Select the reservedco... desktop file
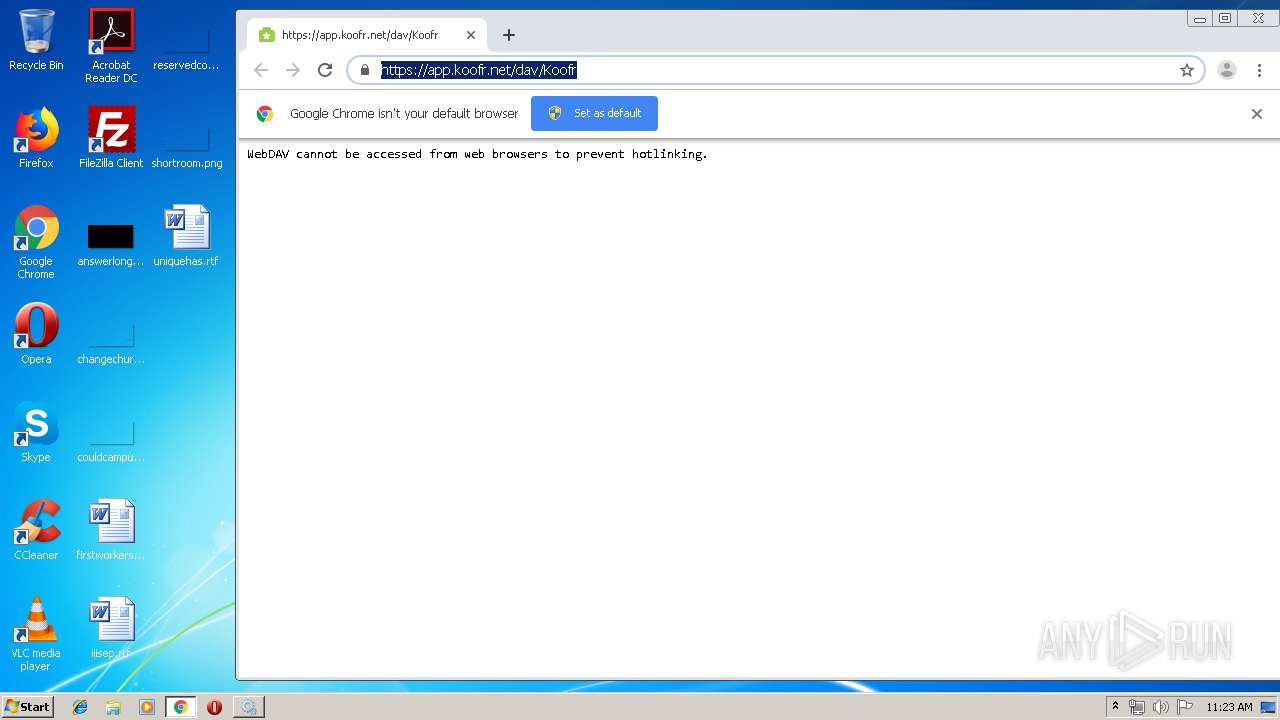Image resolution: width=1280 pixels, height=720 pixels. click(x=186, y=46)
